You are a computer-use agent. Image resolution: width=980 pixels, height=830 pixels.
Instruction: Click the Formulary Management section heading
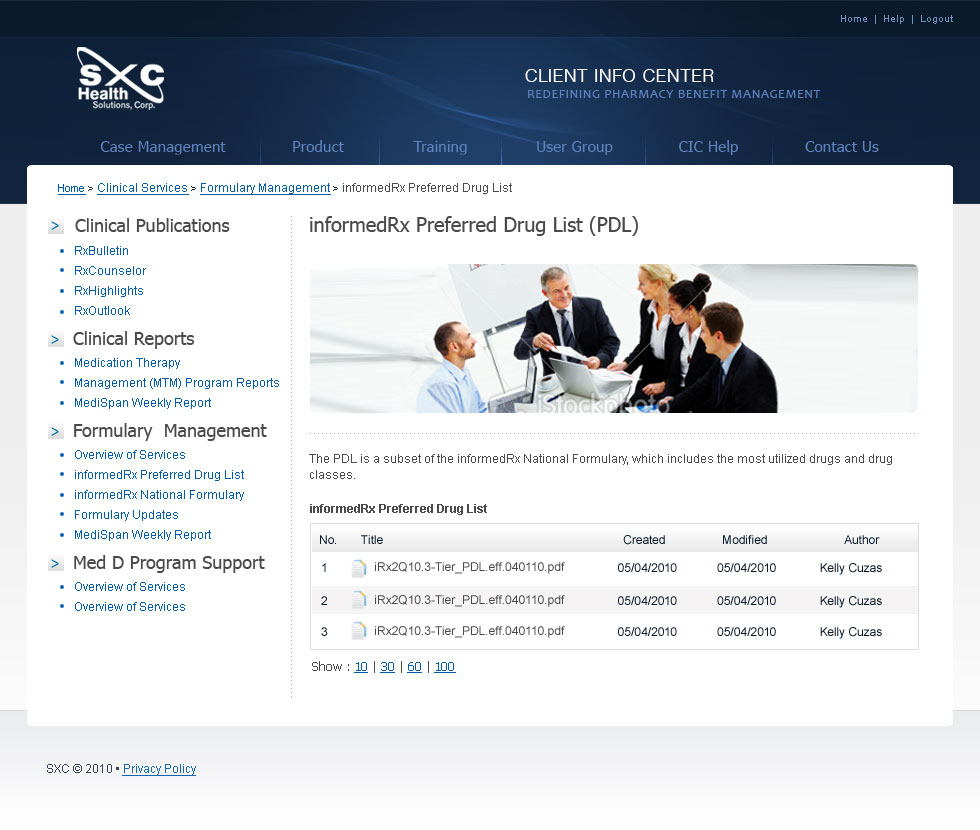click(x=169, y=431)
